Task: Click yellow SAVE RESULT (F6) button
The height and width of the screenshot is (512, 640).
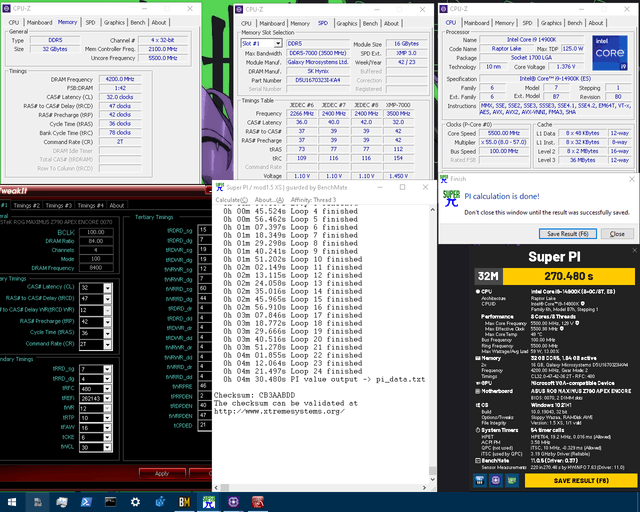Action: (x=581, y=481)
